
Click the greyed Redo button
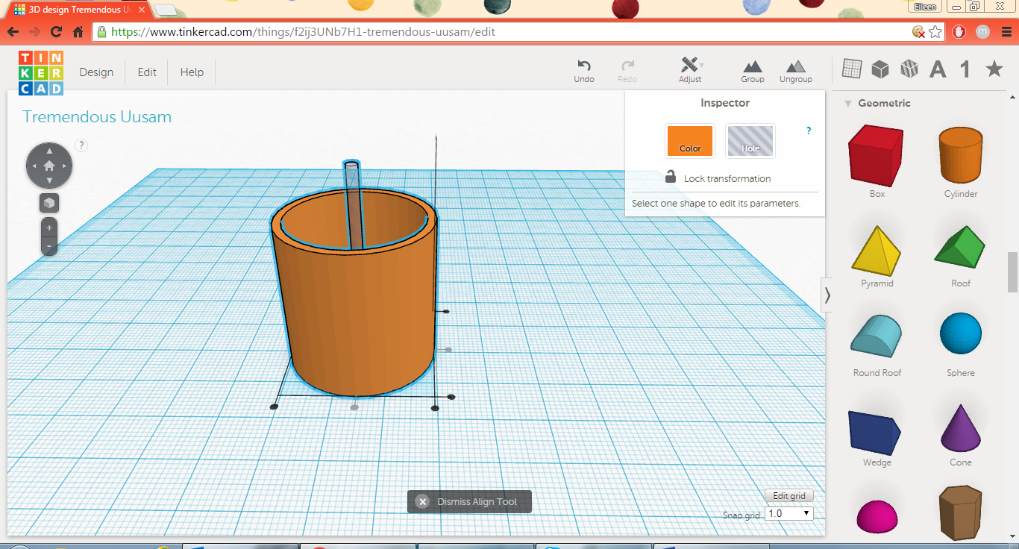pos(627,71)
